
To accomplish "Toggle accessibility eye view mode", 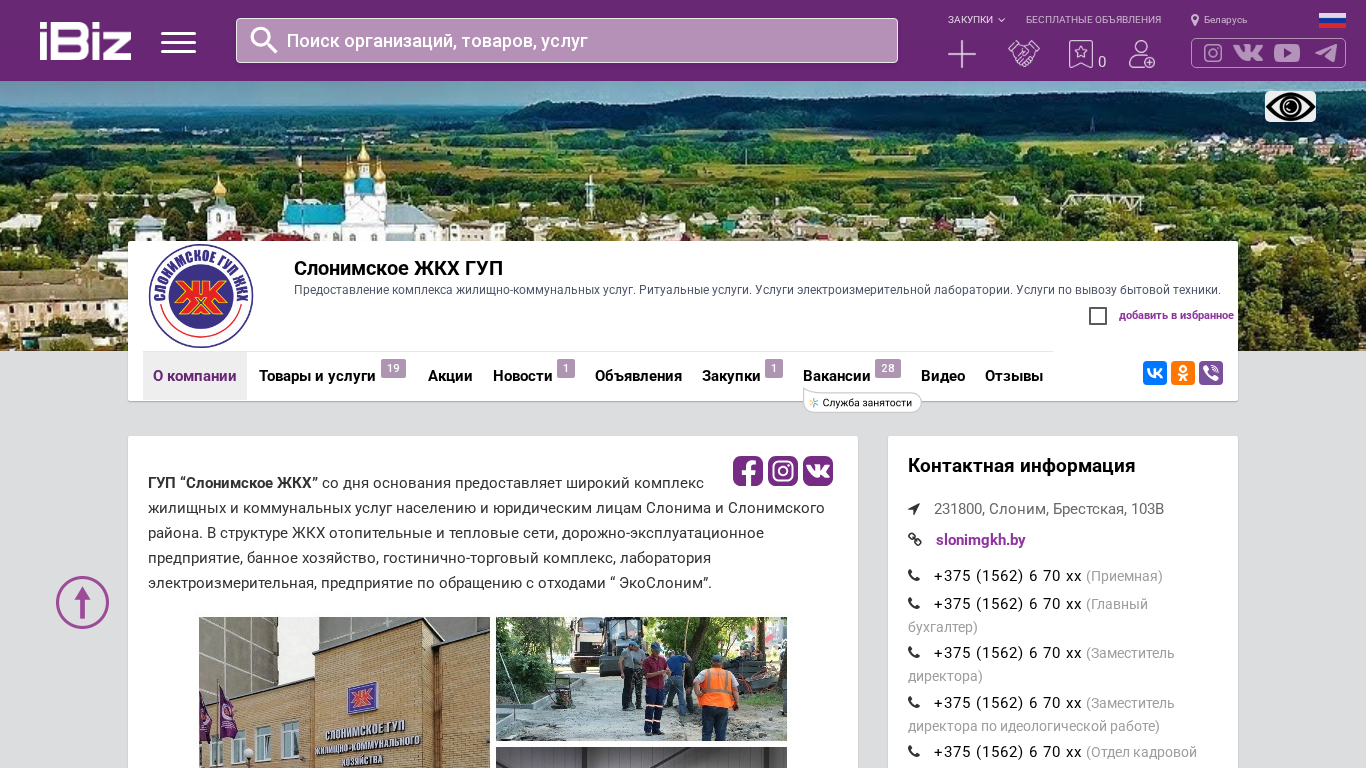I will click(1290, 106).
